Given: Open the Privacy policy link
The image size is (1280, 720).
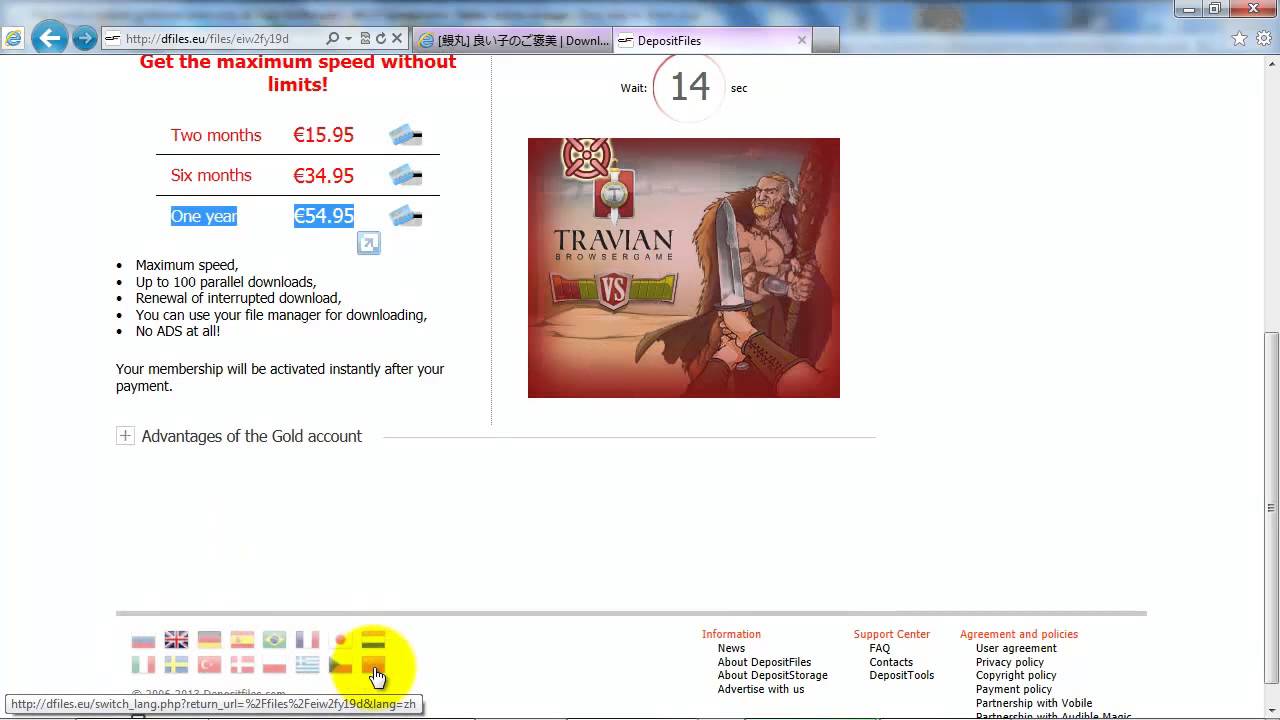Looking at the screenshot, I should tap(1010, 662).
